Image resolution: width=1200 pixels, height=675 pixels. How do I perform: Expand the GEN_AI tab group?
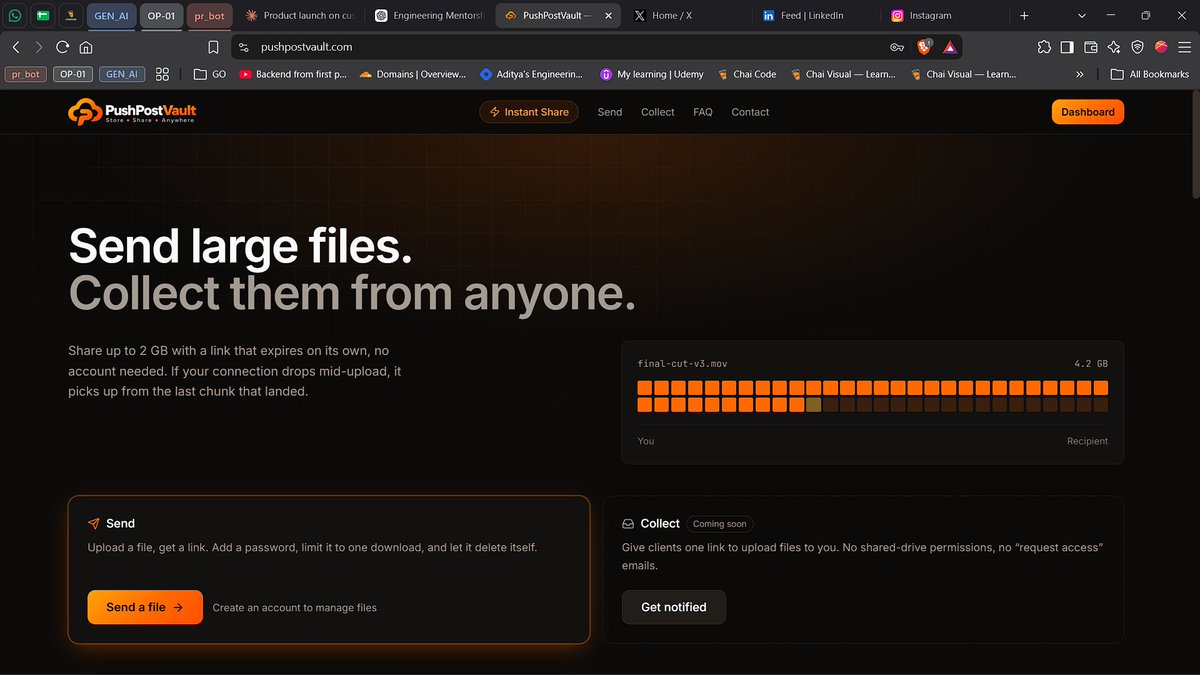(111, 16)
